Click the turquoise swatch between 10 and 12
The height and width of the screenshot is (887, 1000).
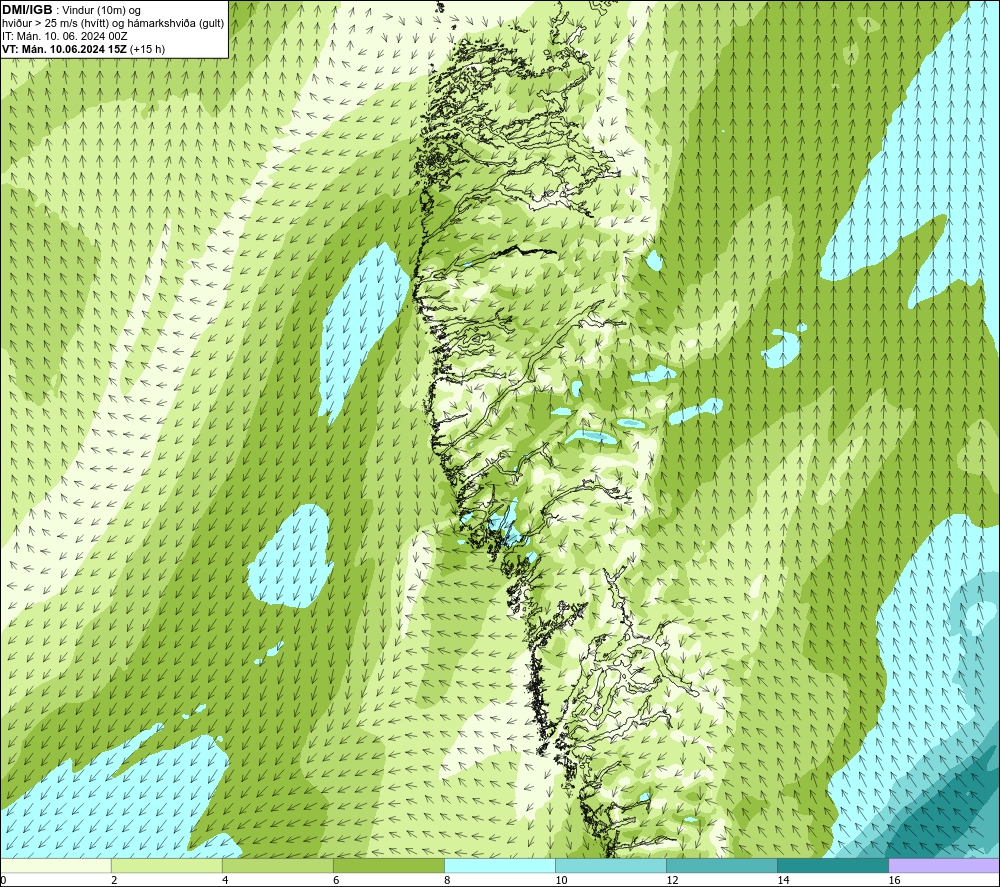[610, 865]
